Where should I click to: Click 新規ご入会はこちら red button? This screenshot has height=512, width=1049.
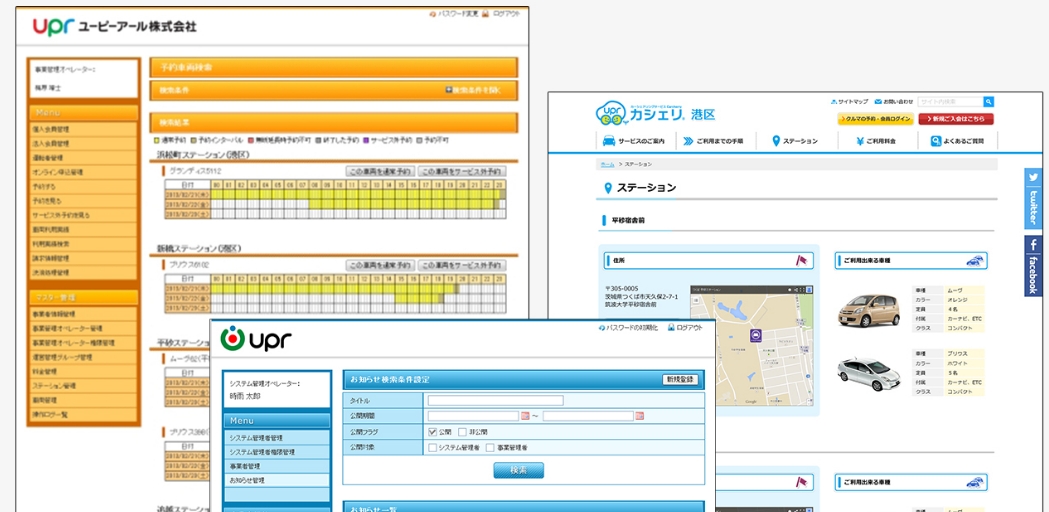tap(956, 119)
